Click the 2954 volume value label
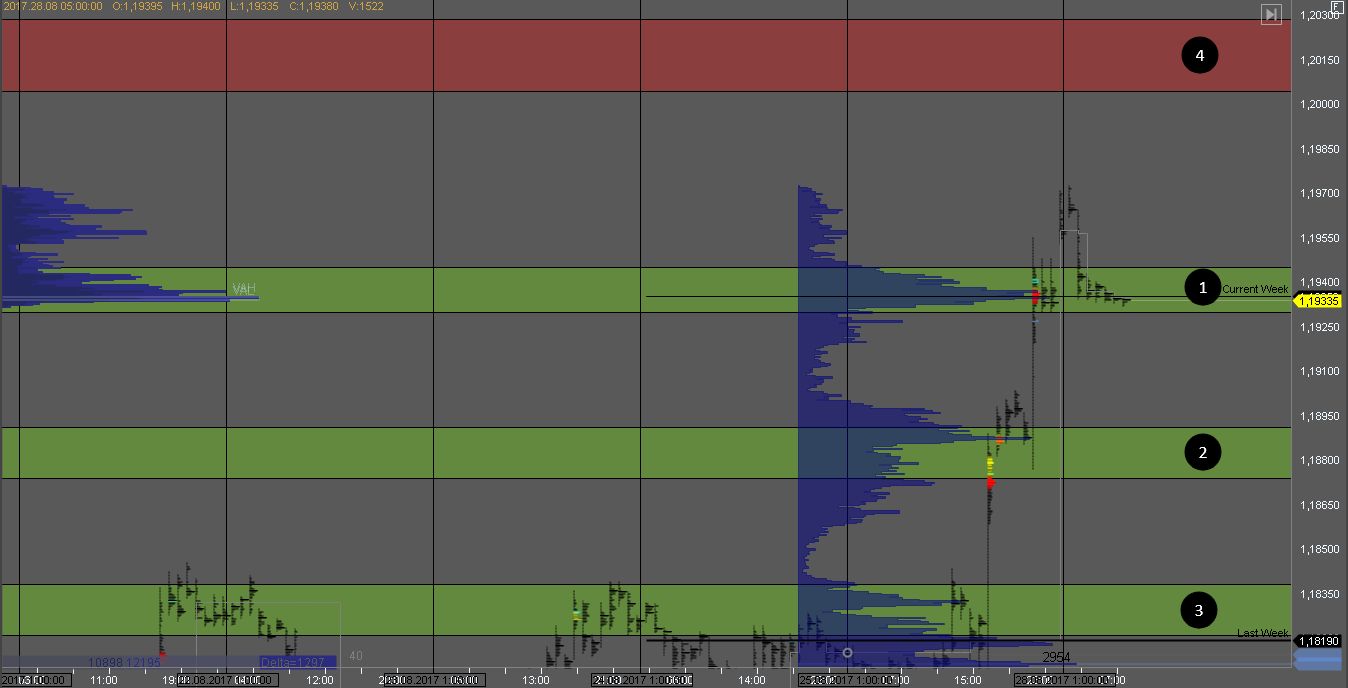1348x688 pixels. [1056, 657]
